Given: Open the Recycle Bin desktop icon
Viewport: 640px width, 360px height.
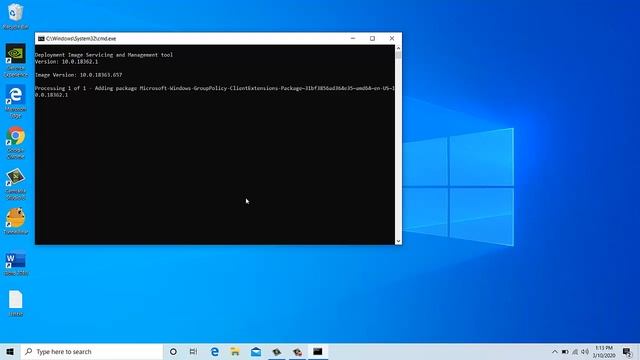Looking at the screenshot, I should pos(16,16).
